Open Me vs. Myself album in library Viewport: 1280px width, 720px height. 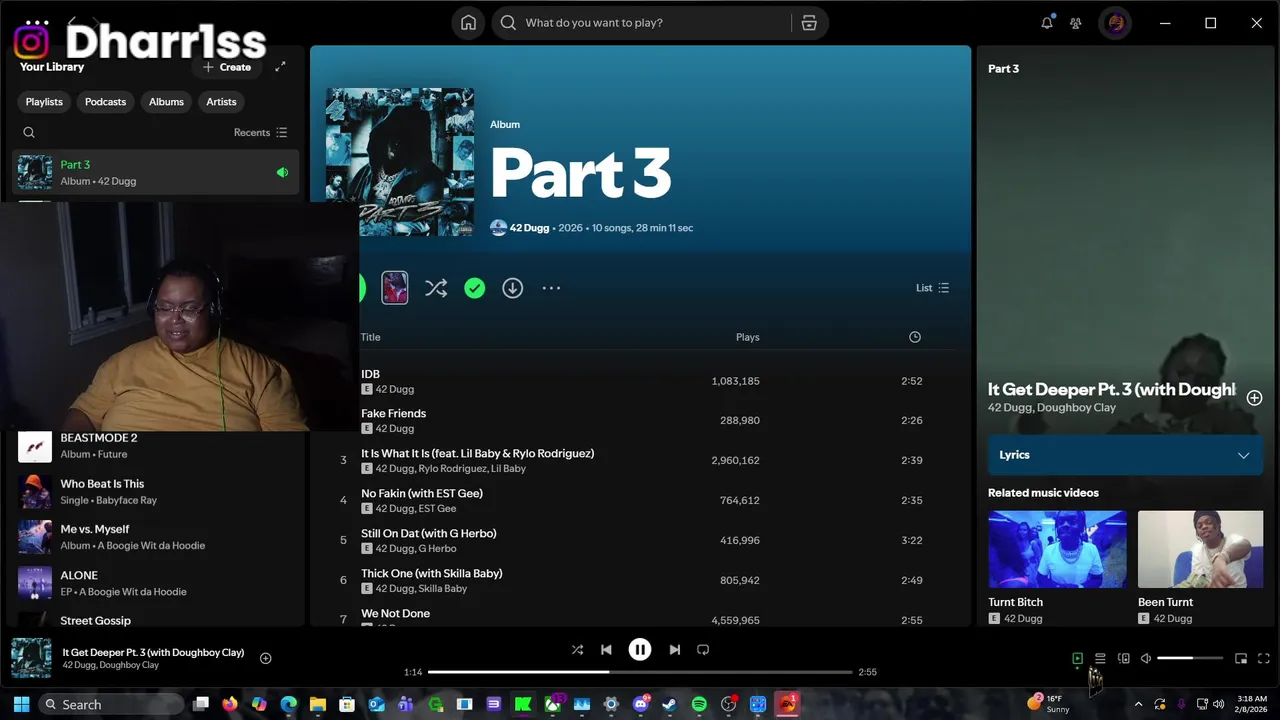tap(156, 537)
